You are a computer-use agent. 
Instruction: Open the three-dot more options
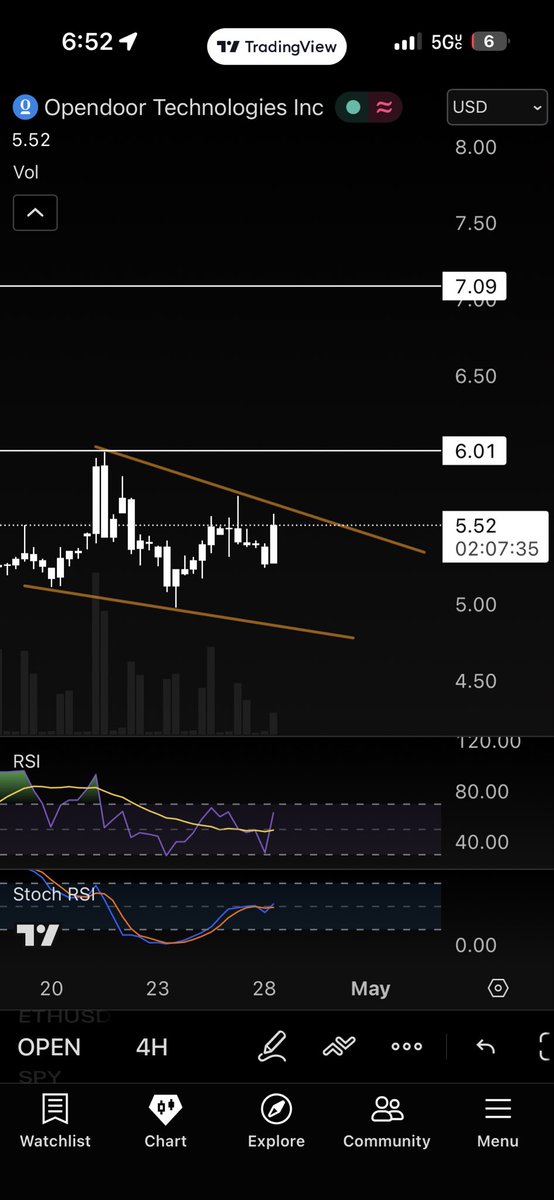click(x=407, y=1047)
